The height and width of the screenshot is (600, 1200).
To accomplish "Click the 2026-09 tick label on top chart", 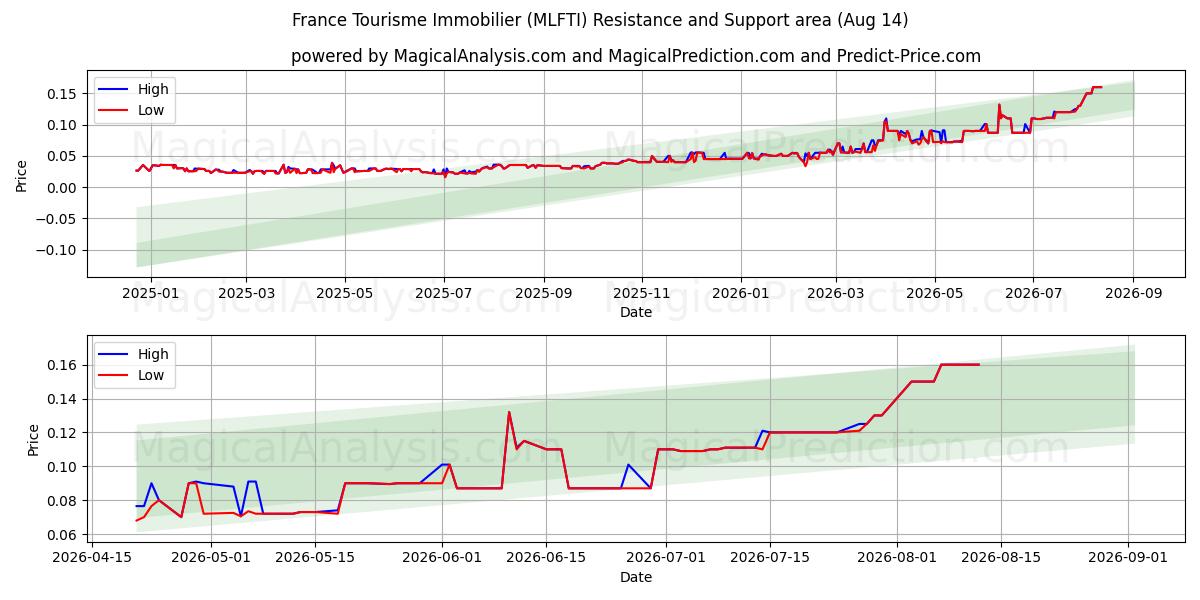I will (1133, 294).
